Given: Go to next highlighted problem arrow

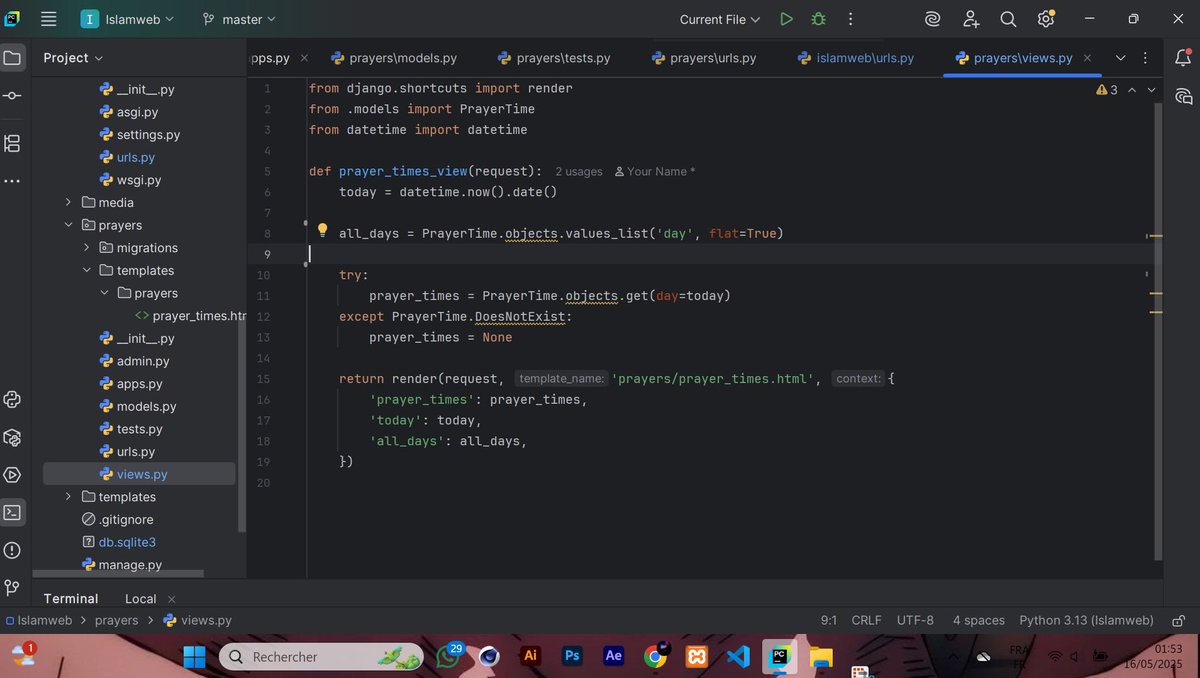Looking at the screenshot, I should point(1151,90).
